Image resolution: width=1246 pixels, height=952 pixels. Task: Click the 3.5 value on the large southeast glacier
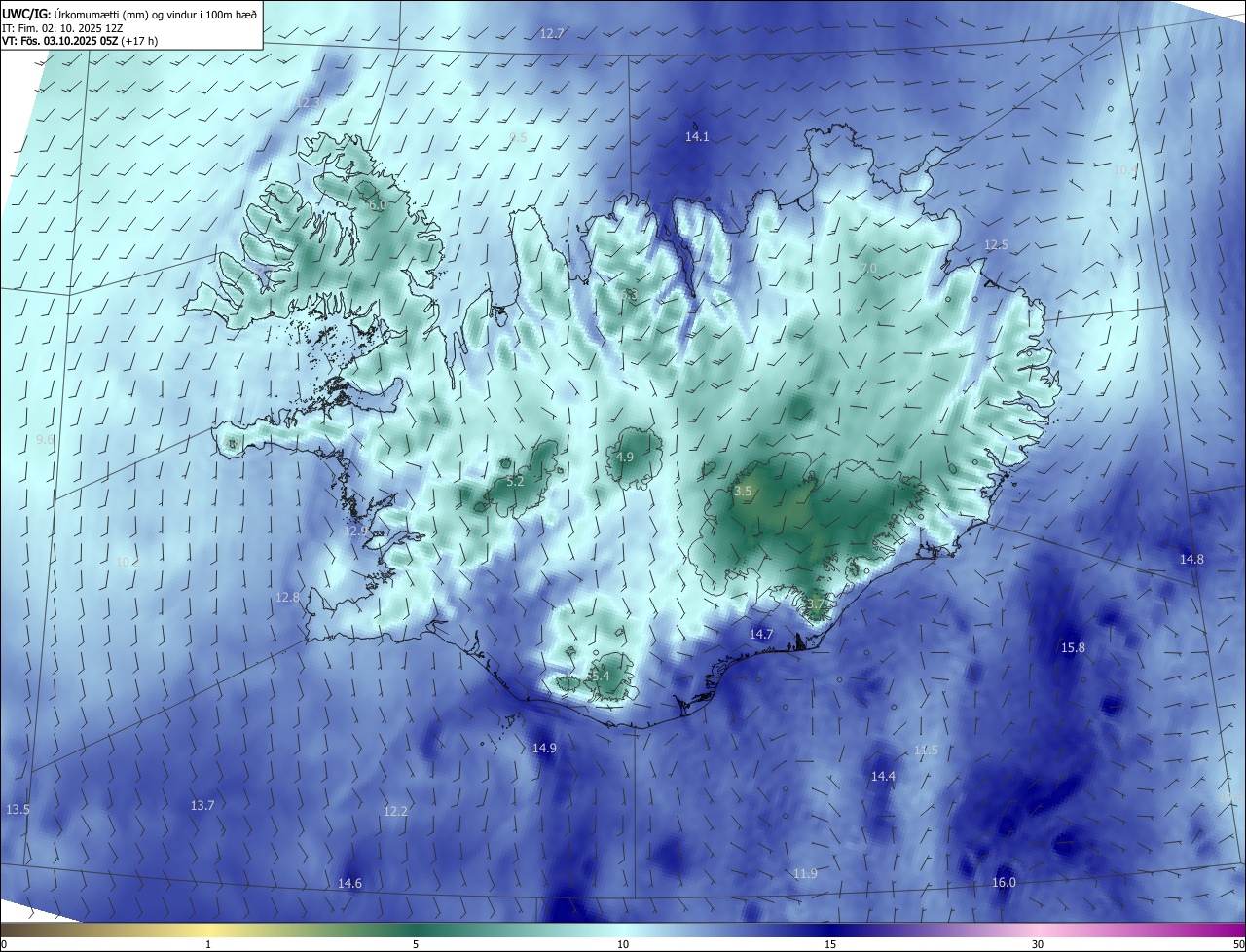click(x=743, y=493)
